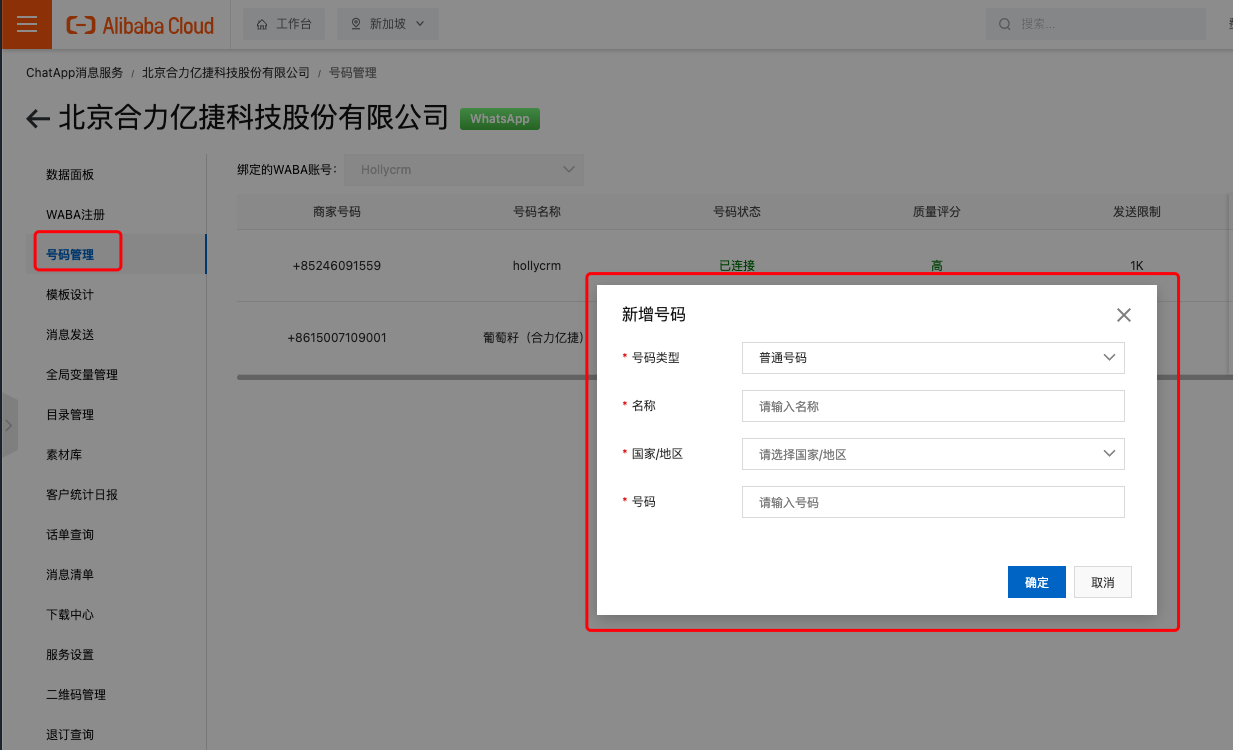Viewport: 1233px width, 750px height.
Task: Click phone number +8615007109001
Action: click(337, 338)
